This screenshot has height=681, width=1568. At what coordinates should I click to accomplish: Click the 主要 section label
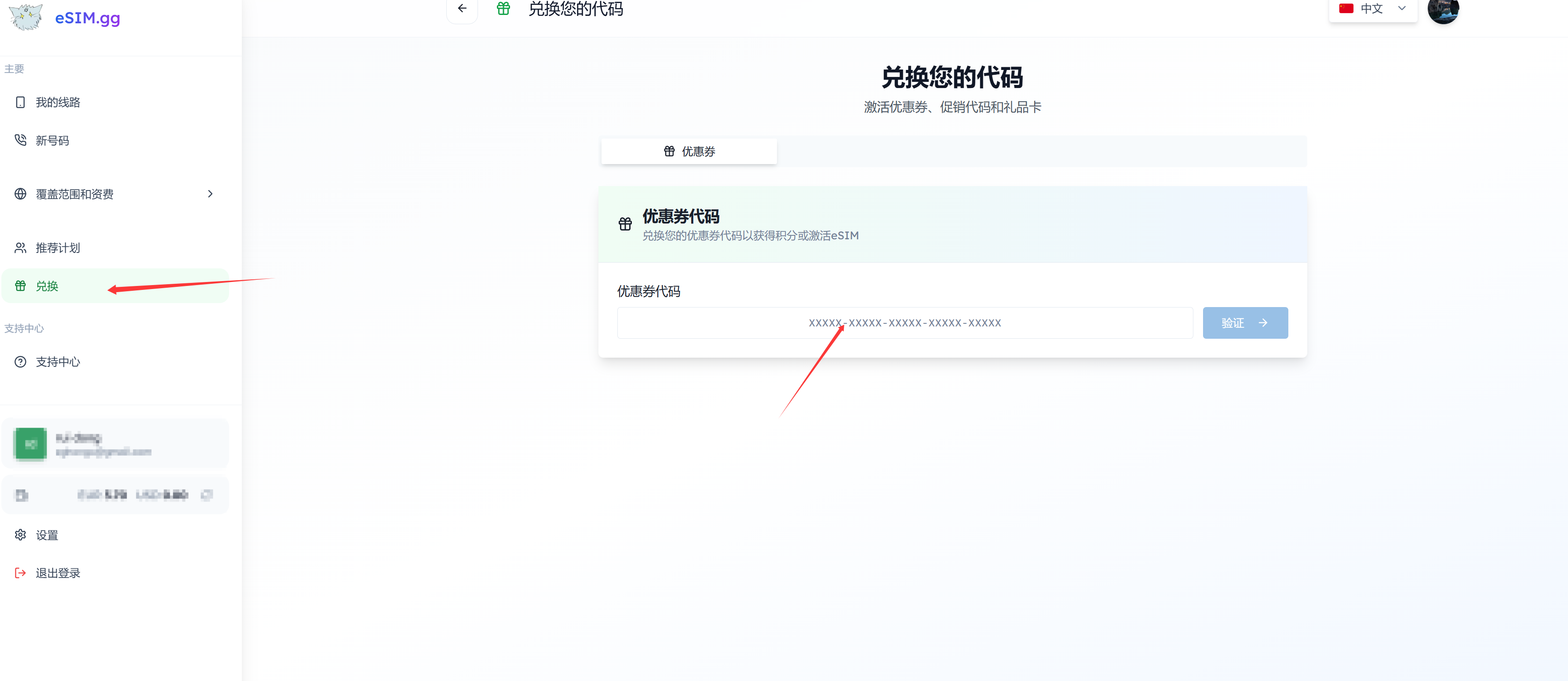coord(15,69)
